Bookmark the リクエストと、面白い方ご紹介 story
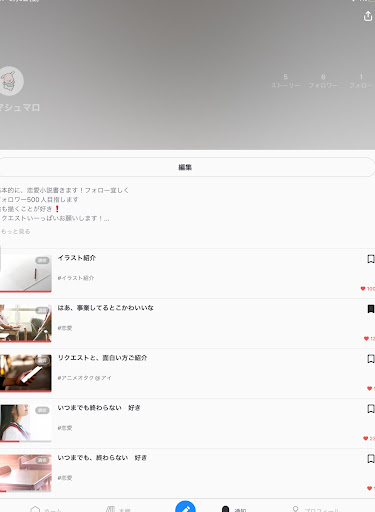This screenshot has height=512, width=375. [370, 359]
